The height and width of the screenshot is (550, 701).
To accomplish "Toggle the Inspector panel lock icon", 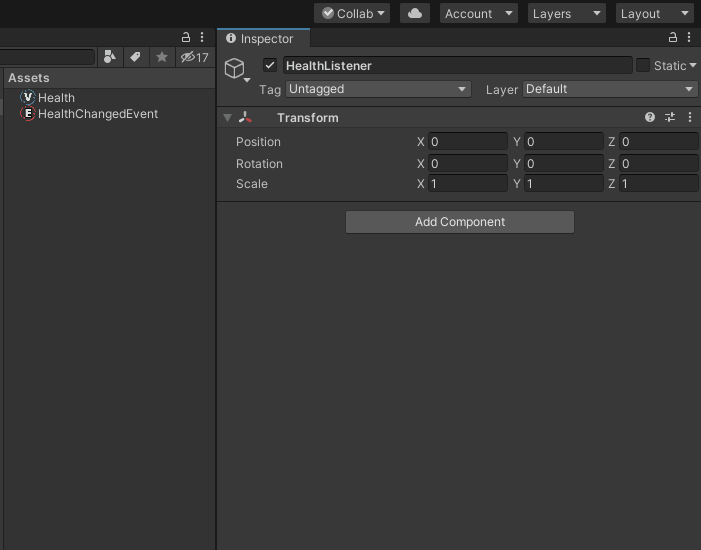I will (x=672, y=37).
